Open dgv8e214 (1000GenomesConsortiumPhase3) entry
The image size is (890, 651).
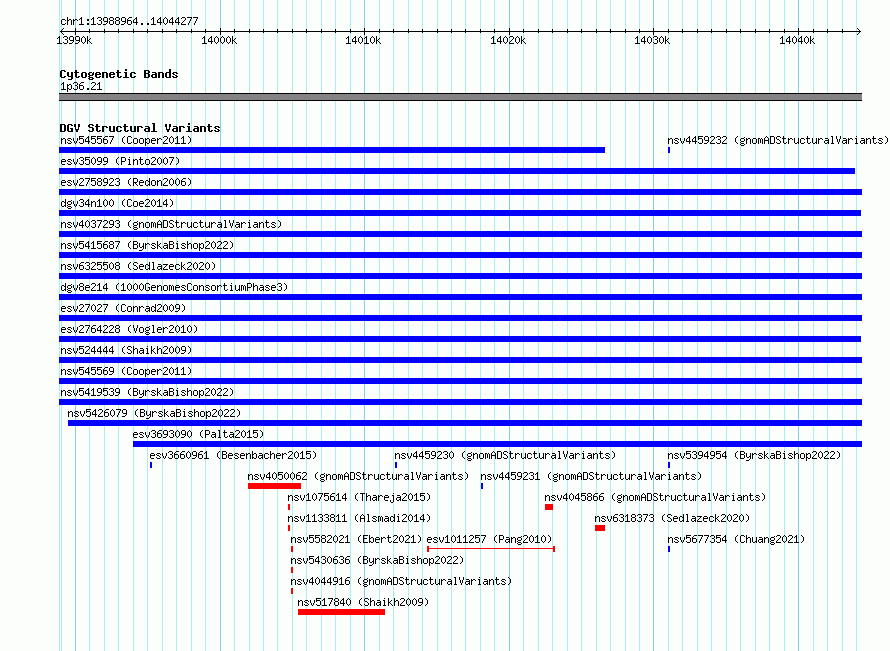pyautogui.click(x=174, y=287)
